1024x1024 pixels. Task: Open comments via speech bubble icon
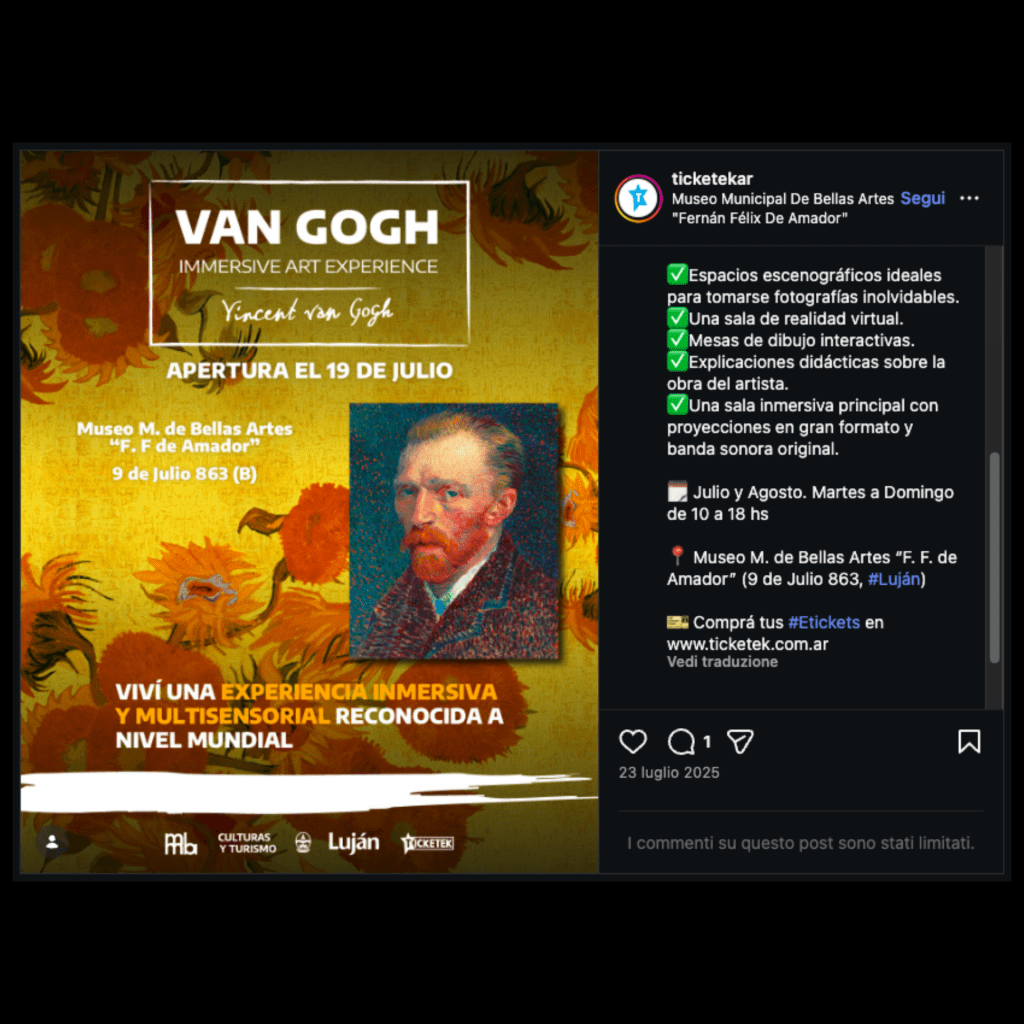[681, 741]
